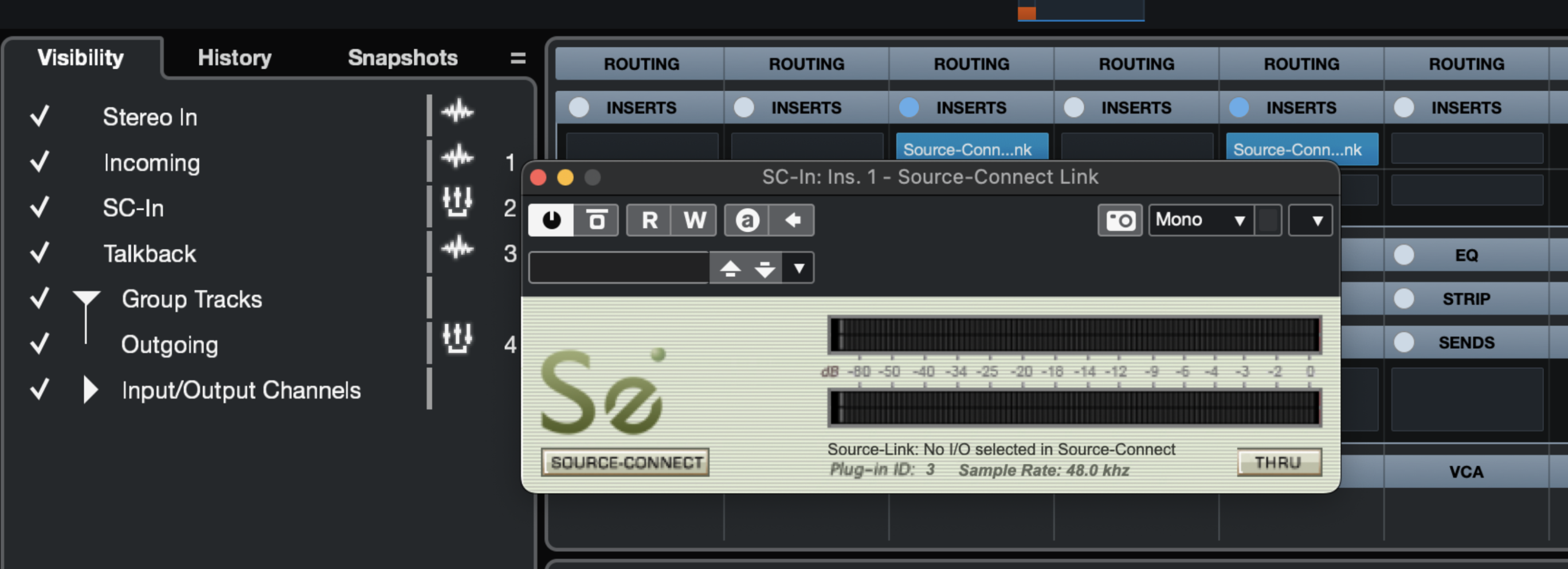Click the SOURCE-CONNECT button
This screenshot has height=569, width=1568.
coord(625,462)
